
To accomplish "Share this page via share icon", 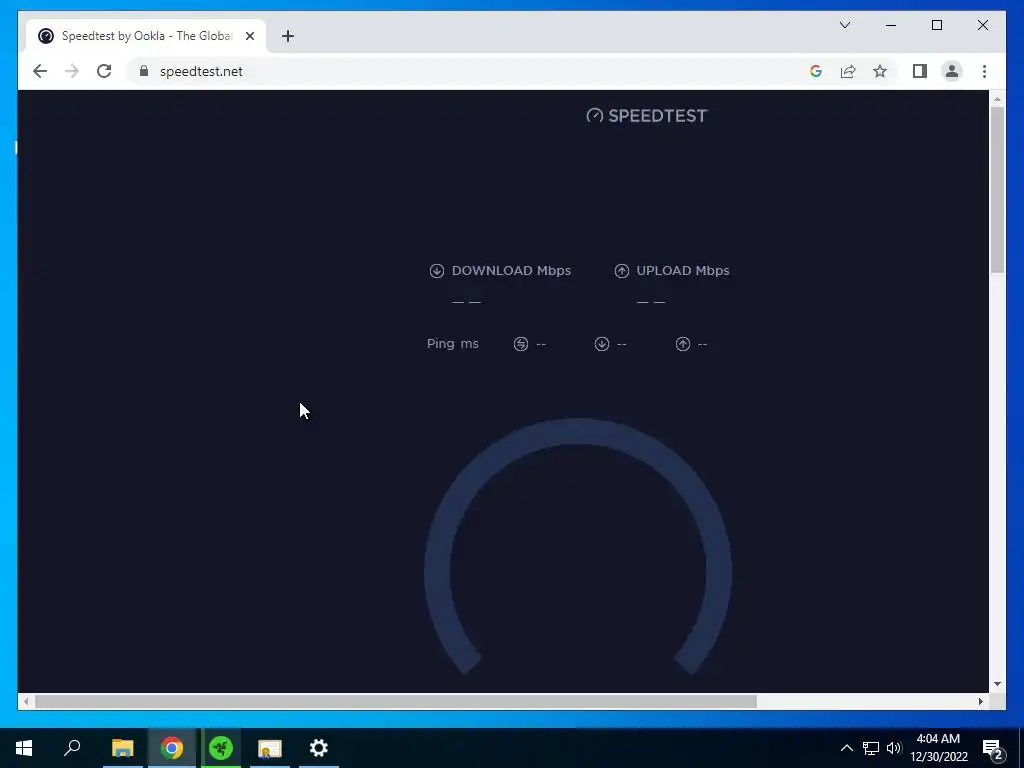I will pyautogui.click(x=848, y=71).
